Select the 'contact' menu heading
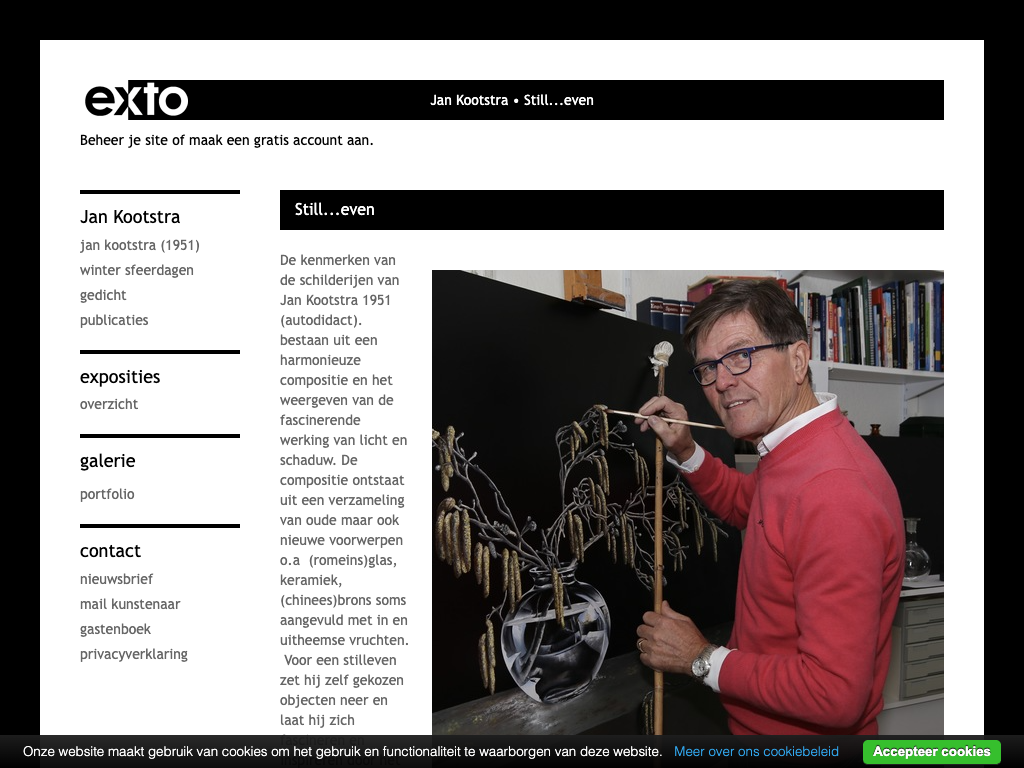This screenshot has height=768, width=1024. 110,551
